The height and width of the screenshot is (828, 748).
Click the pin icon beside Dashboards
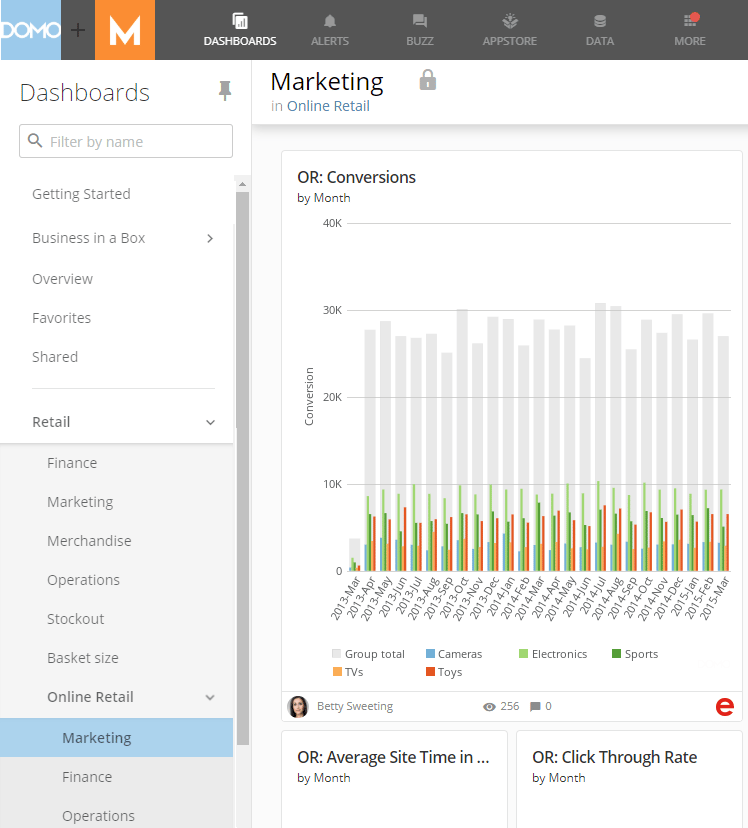coord(225,91)
